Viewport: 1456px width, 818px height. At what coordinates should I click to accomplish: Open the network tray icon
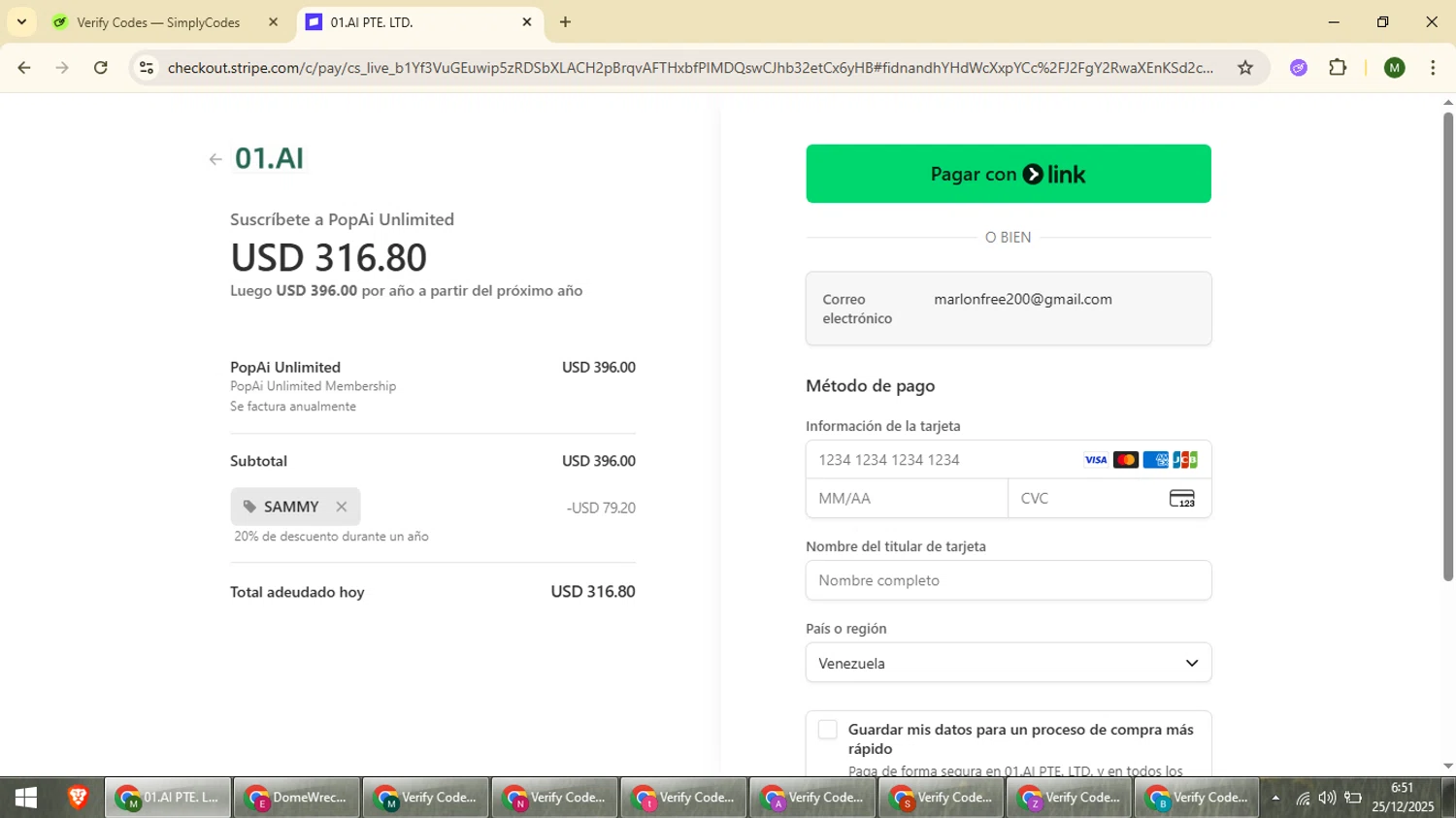(x=1303, y=799)
